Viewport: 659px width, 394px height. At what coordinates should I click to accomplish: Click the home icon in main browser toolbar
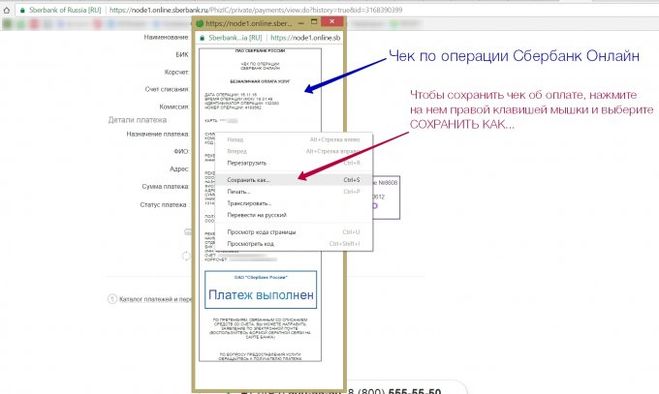tap(6, 10)
